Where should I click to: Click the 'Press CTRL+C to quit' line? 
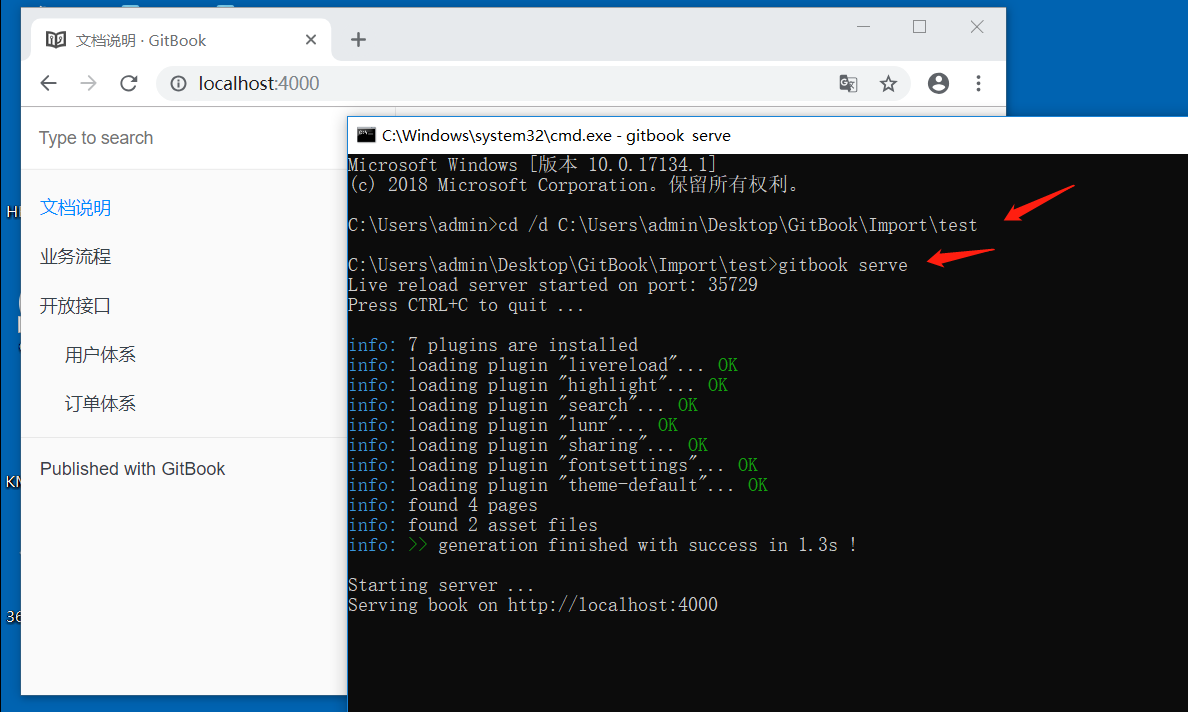(466, 305)
